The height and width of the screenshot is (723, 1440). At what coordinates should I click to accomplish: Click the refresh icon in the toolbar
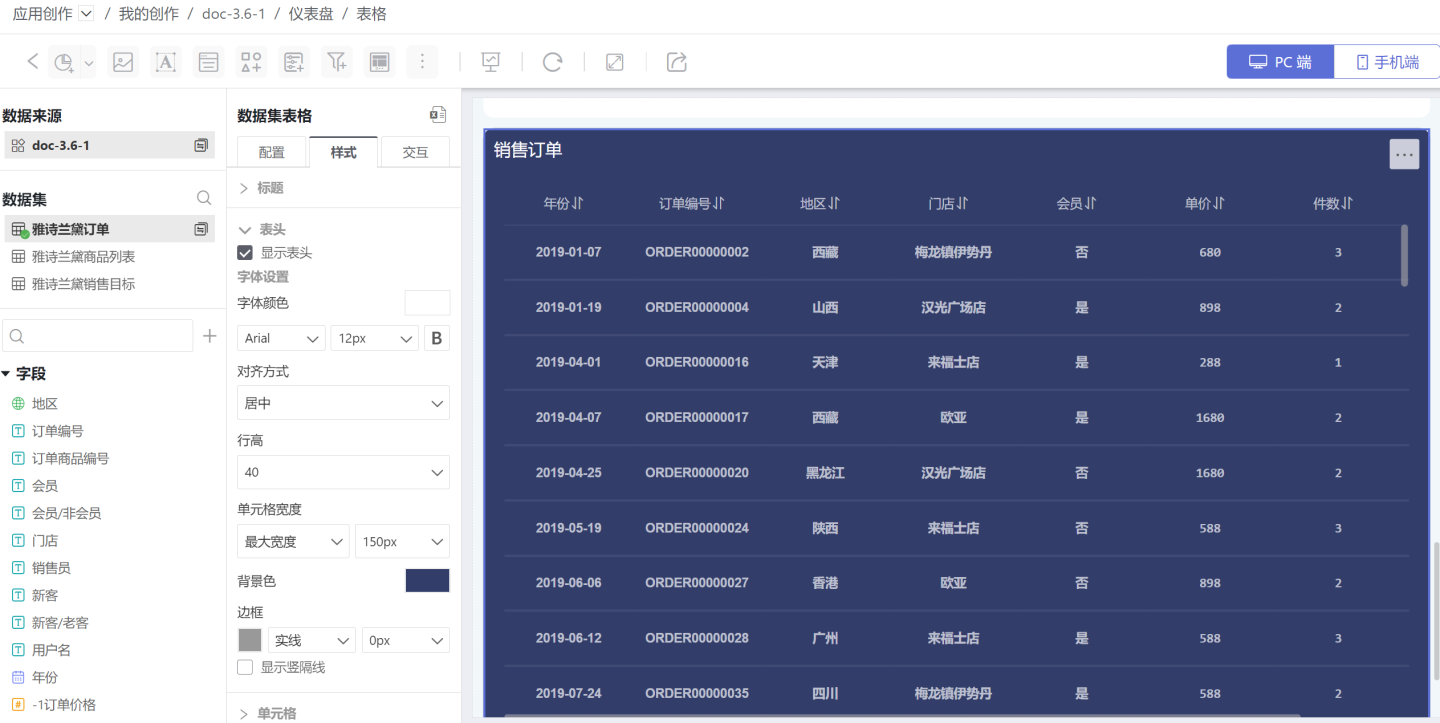(x=552, y=62)
